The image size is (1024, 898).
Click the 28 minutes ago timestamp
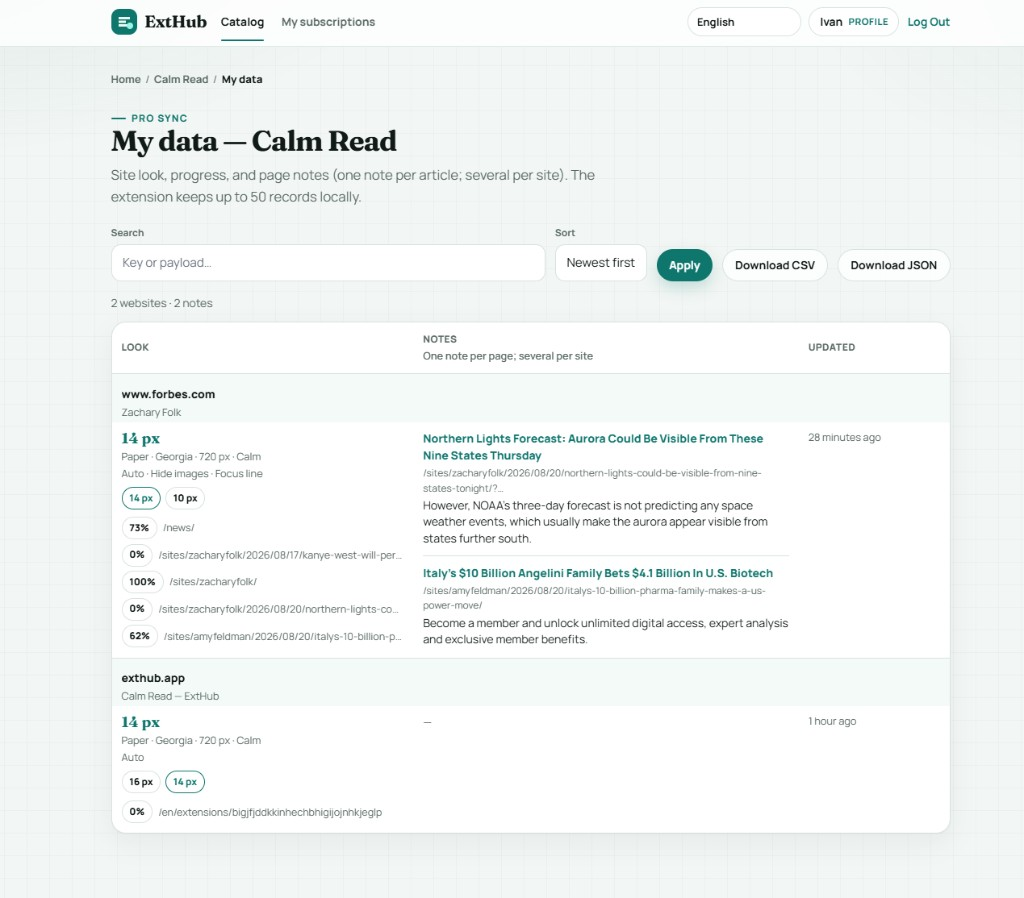pyautogui.click(x=844, y=437)
